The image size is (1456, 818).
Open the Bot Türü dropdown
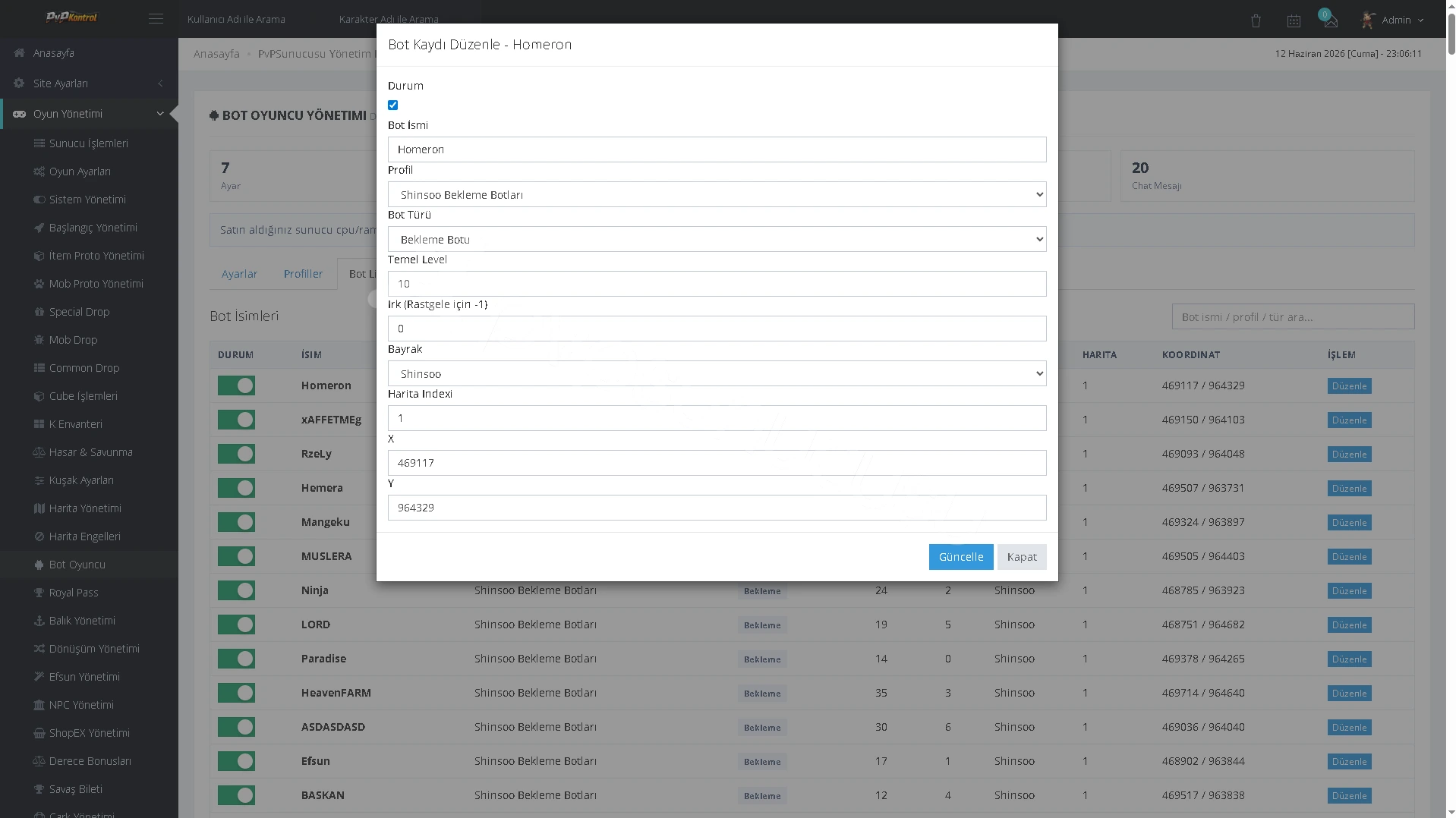[717, 239]
